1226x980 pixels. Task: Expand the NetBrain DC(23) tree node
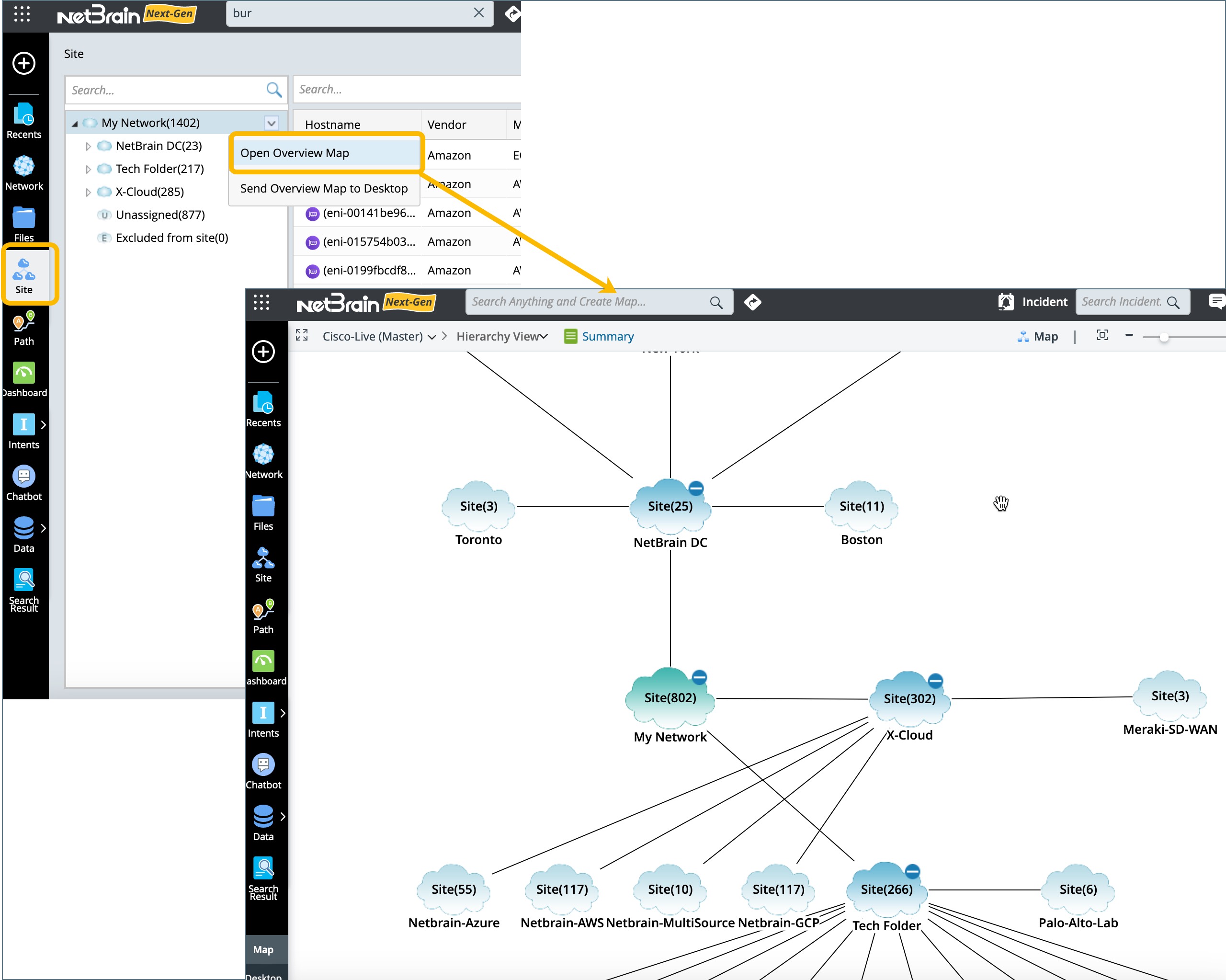click(88, 146)
